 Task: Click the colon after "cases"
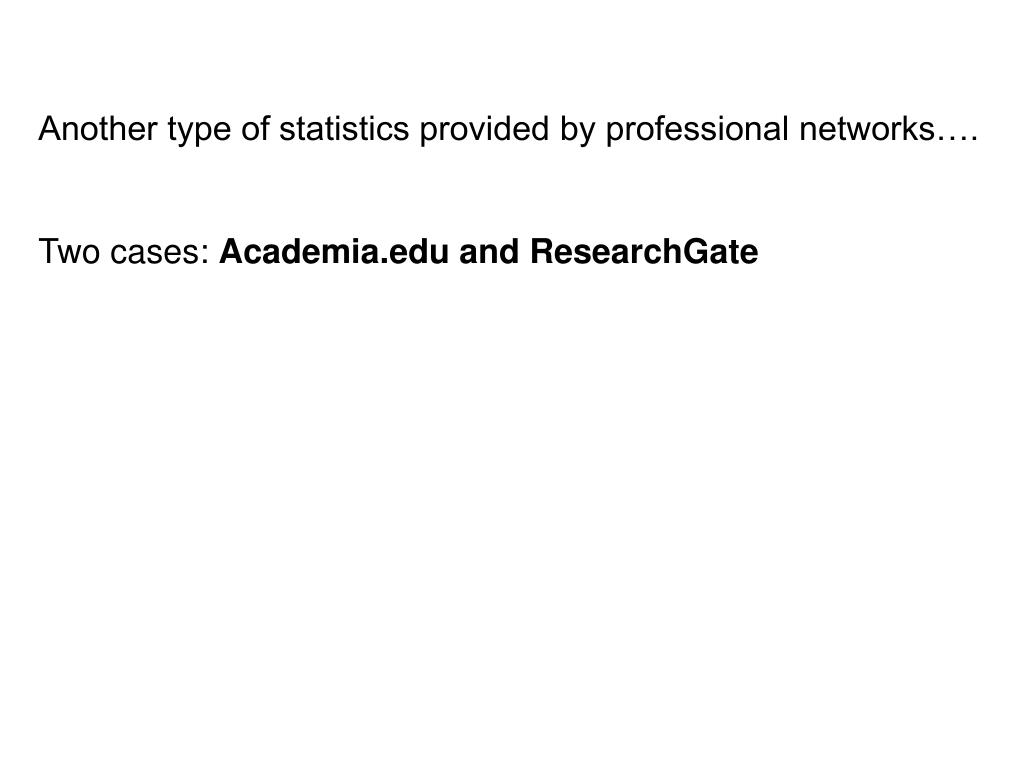pyautogui.click(x=207, y=255)
